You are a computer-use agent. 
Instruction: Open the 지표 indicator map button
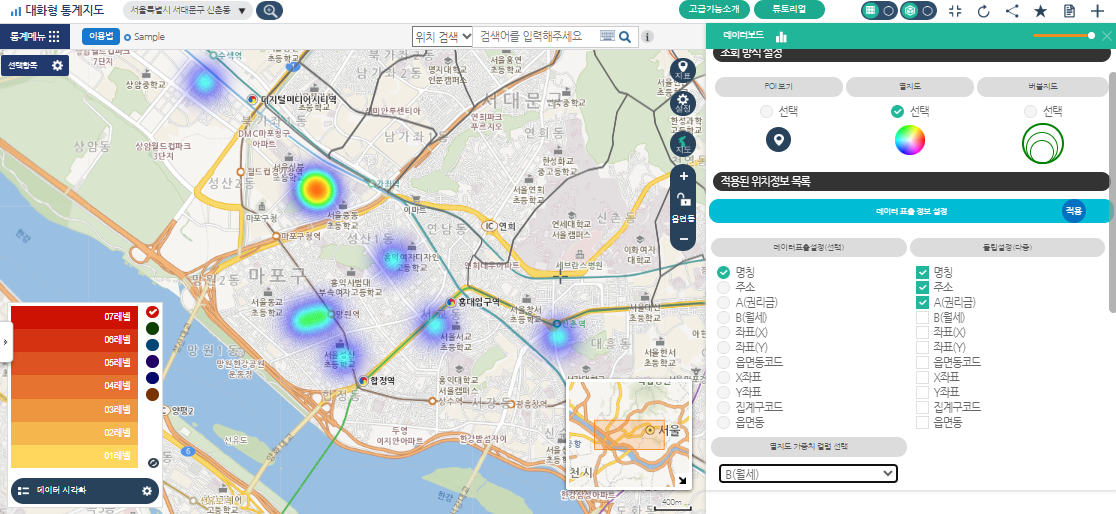(683, 70)
